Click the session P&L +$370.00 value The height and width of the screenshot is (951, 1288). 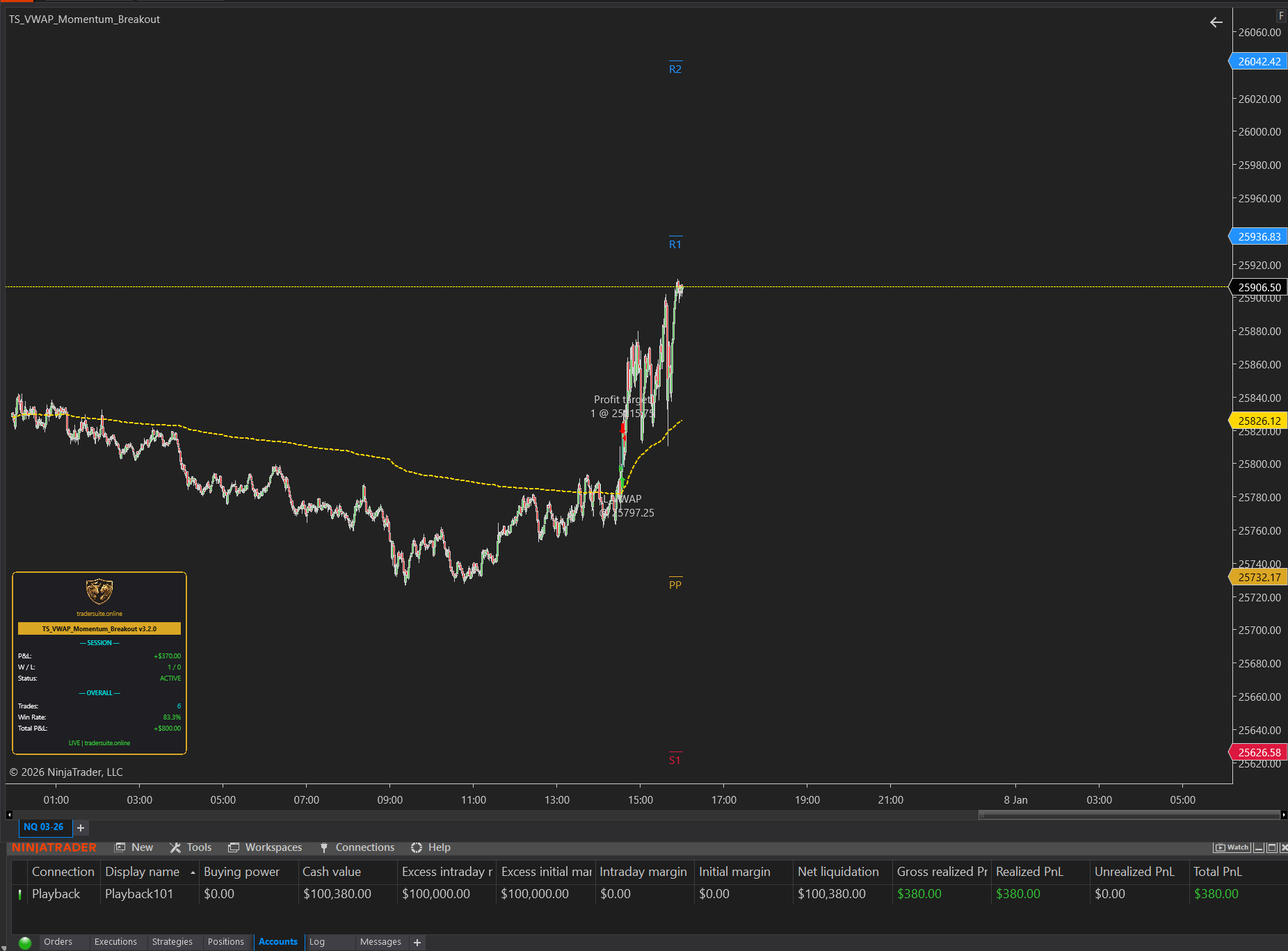168,656
